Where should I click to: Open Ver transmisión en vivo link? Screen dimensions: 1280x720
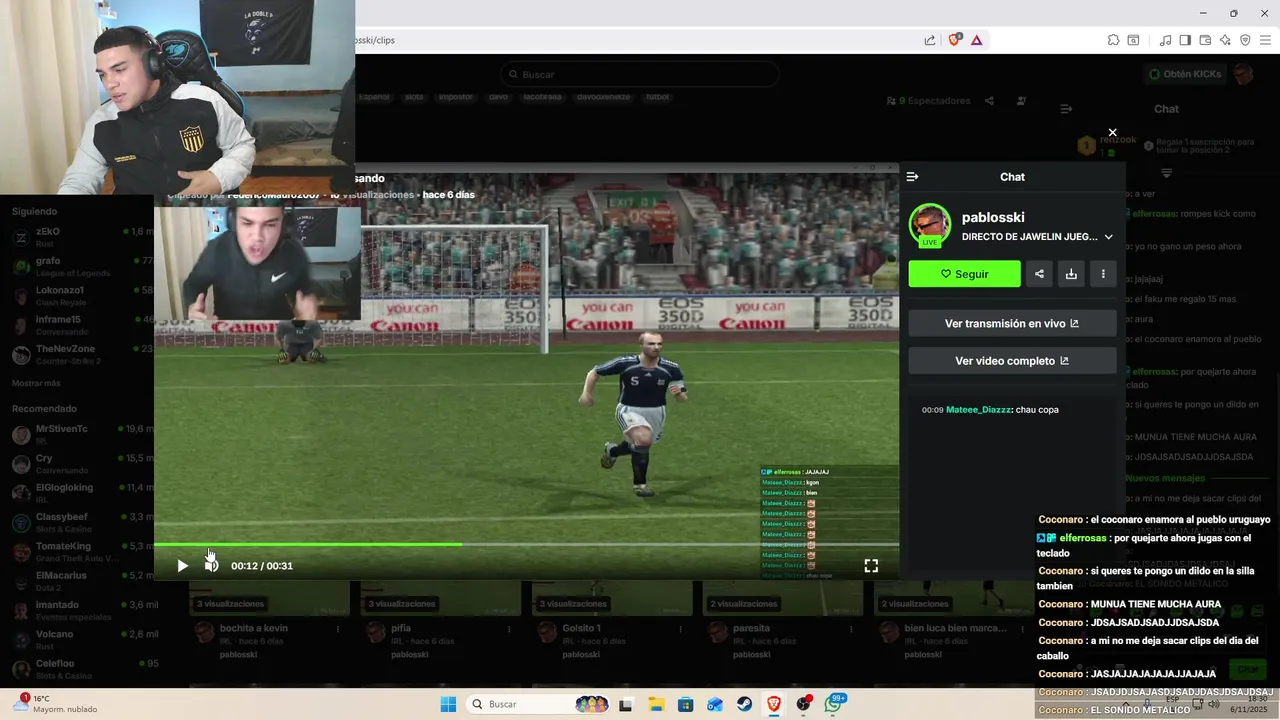click(1012, 324)
